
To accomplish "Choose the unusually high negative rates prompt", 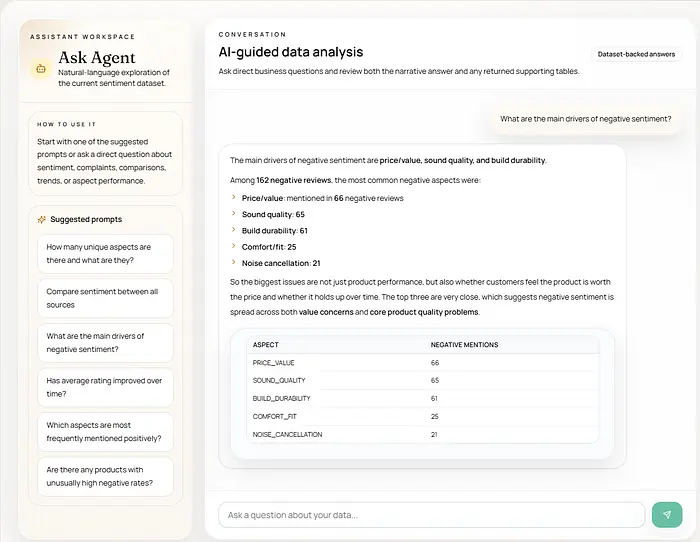I will click(x=105, y=477).
